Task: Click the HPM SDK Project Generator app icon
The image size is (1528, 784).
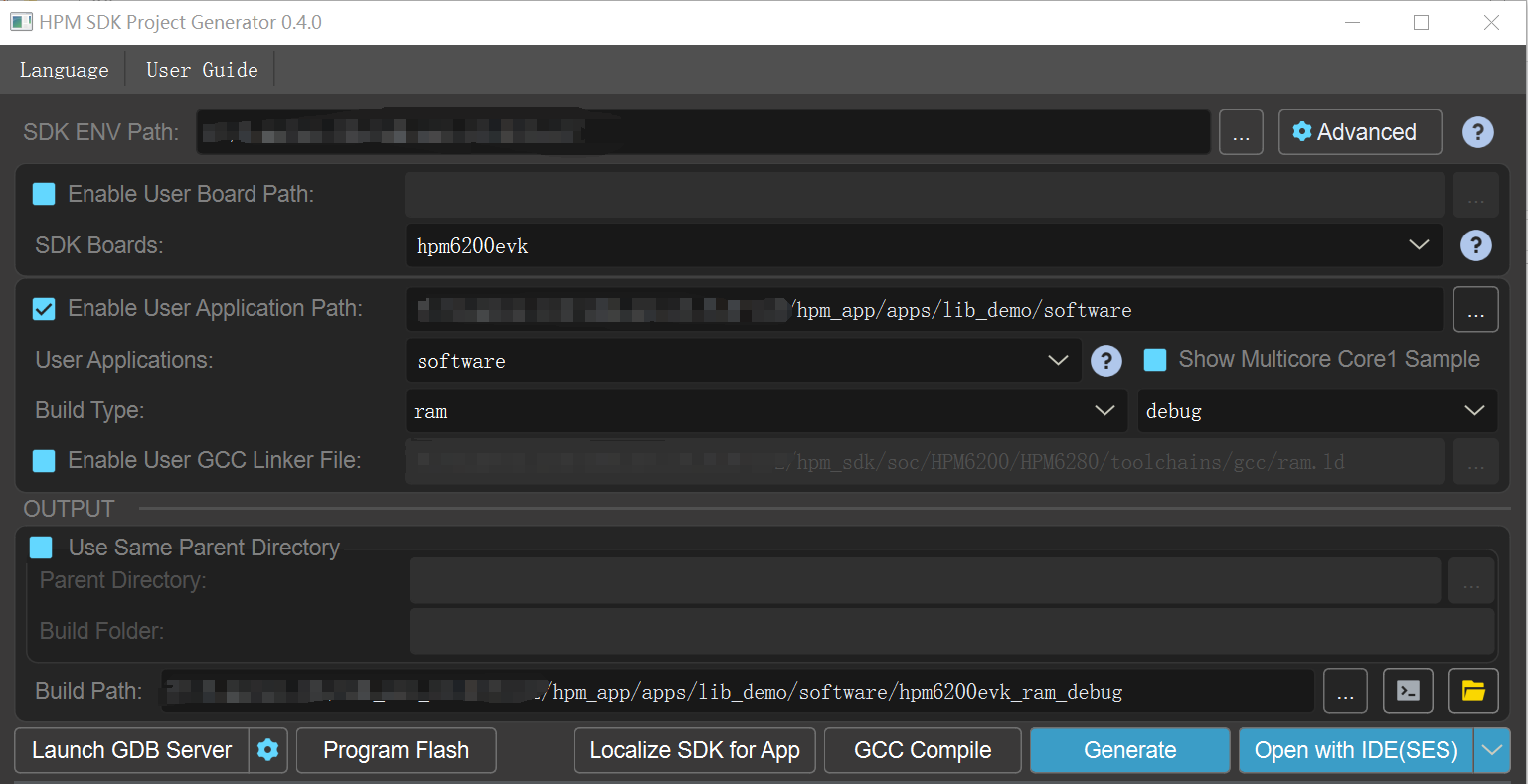Action: 21,22
